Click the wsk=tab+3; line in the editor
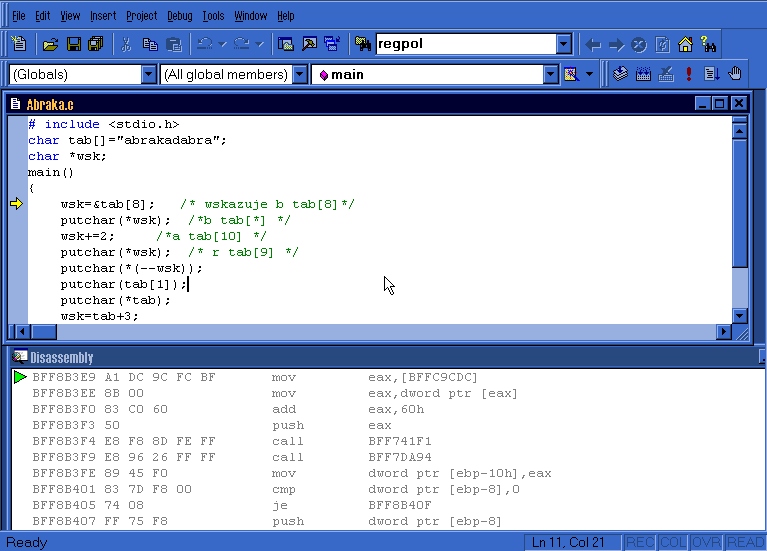The width and height of the screenshot is (767, 551). pos(99,316)
